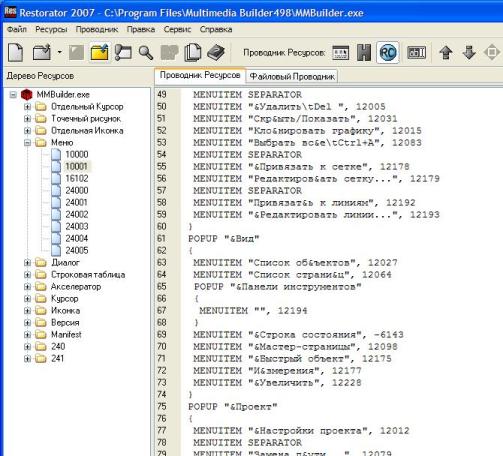Click the greyed grab resources toolbar icon

point(169,53)
